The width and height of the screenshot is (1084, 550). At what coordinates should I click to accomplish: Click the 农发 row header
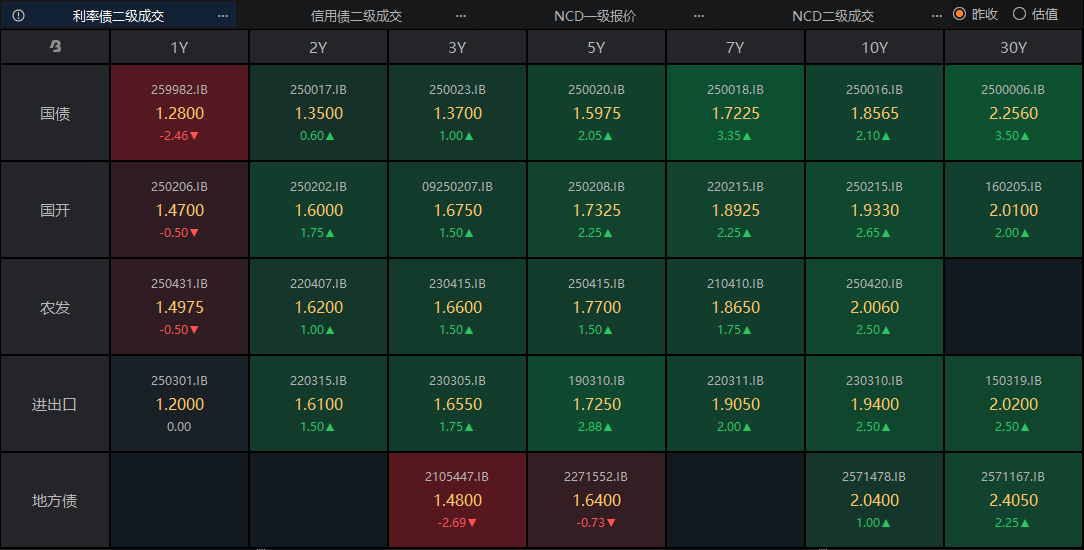pyautogui.click(x=55, y=307)
